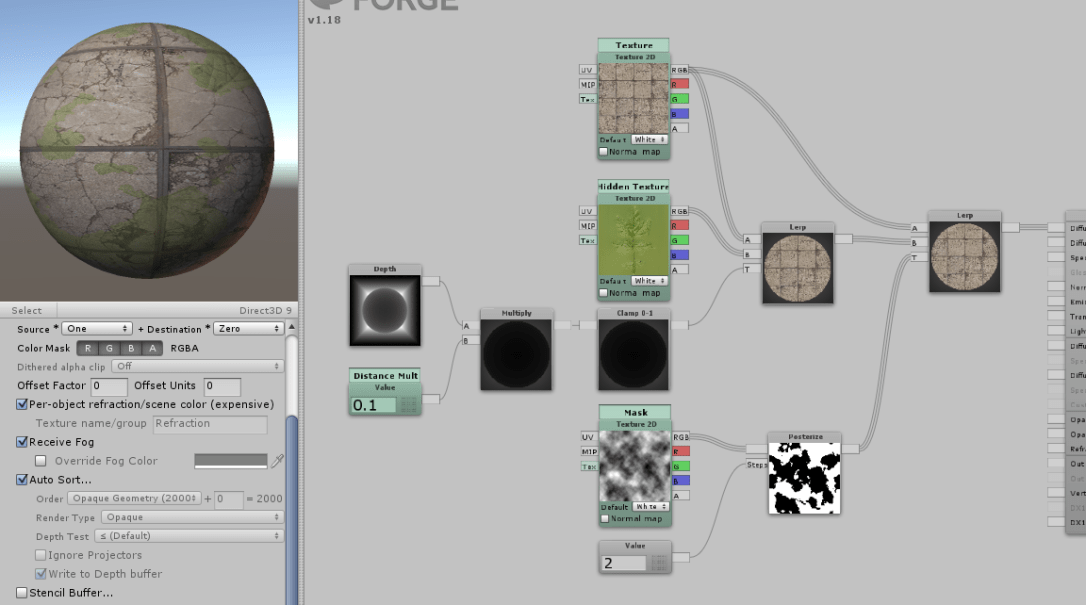Toggle the A channel in Color Mask
Screen dimensions: 1086x605
[x=152, y=348]
